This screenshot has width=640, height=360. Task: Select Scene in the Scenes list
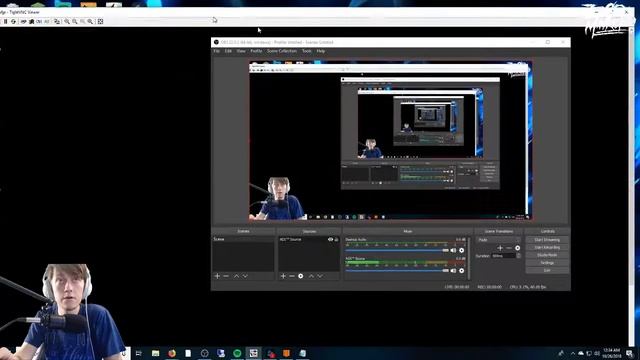coord(243,239)
